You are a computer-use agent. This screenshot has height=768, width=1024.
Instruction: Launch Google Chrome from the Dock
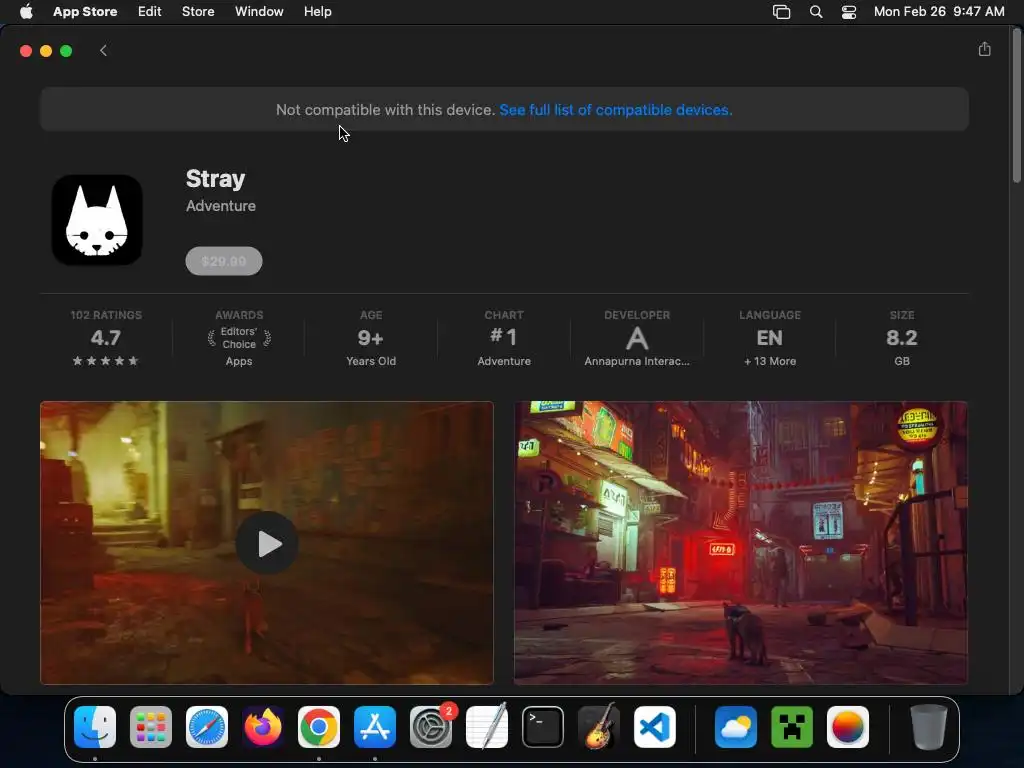[x=319, y=727]
